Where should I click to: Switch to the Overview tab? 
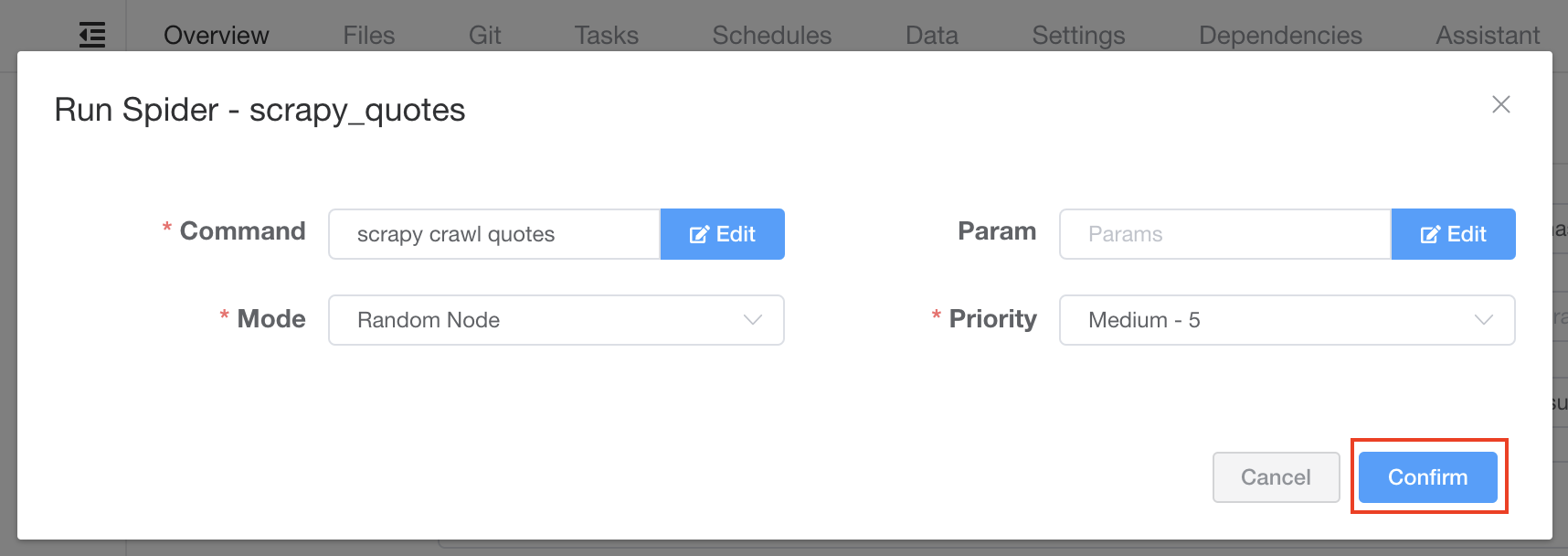(x=217, y=35)
